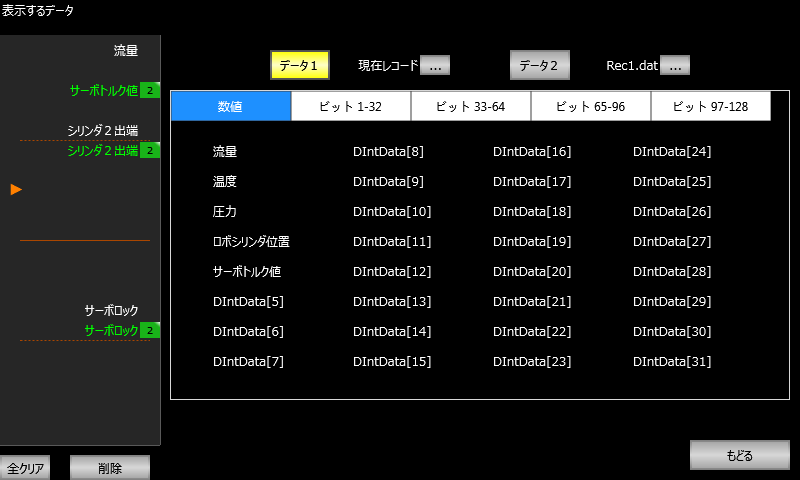The width and height of the screenshot is (800, 480).
Task: Click the もどる back button
Action: [739, 455]
